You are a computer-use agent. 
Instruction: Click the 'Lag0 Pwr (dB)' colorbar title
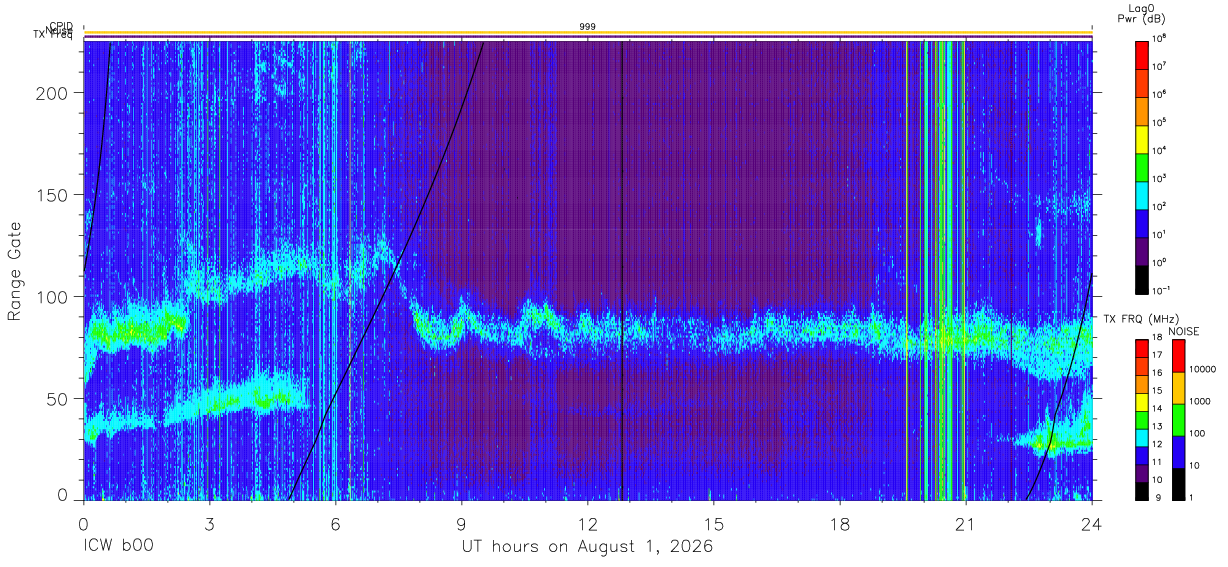click(x=1141, y=13)
